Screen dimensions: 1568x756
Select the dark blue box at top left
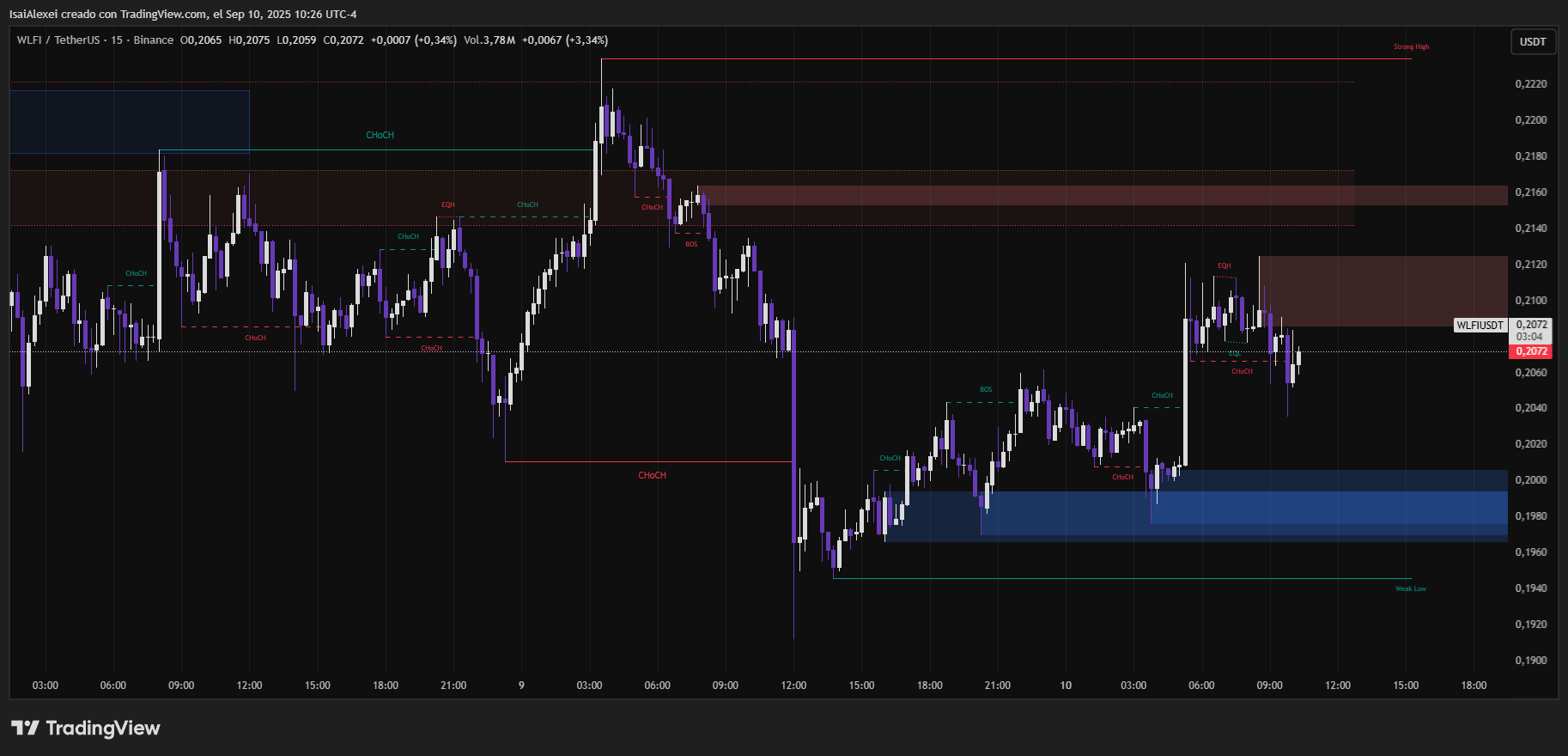tap(129, 121)
